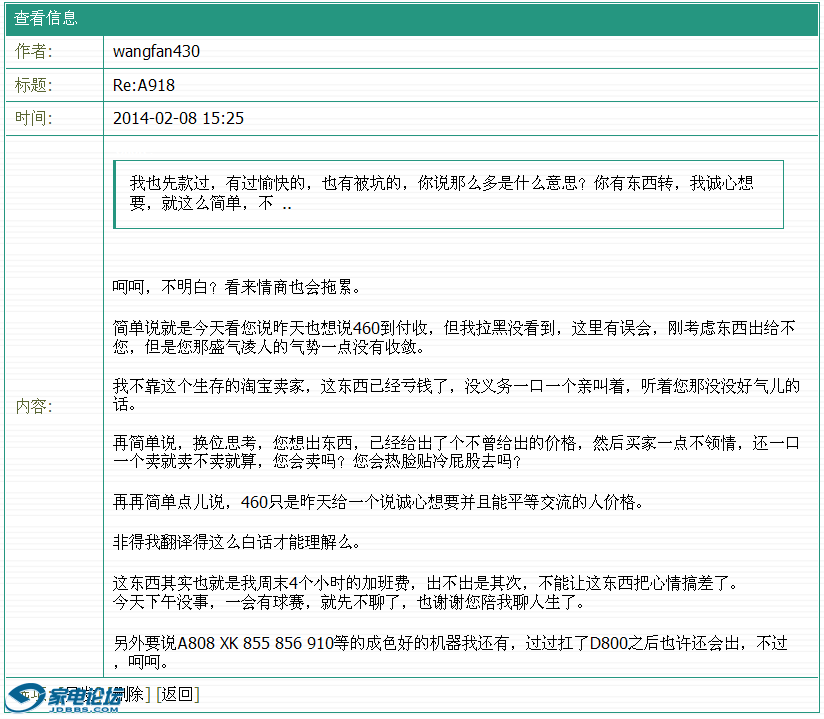Click the 删除 link at the bottom
Viewport: 824px width, 719px height.
tap(135, 694)
